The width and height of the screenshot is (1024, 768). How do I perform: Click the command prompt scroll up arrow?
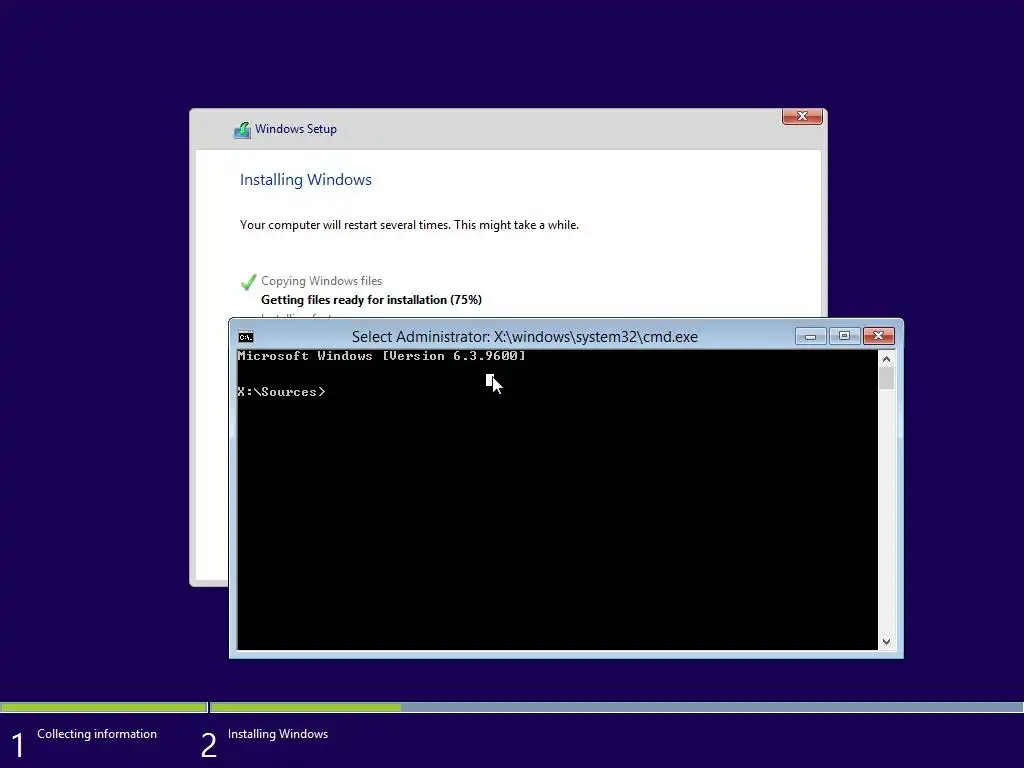(886, 359)
